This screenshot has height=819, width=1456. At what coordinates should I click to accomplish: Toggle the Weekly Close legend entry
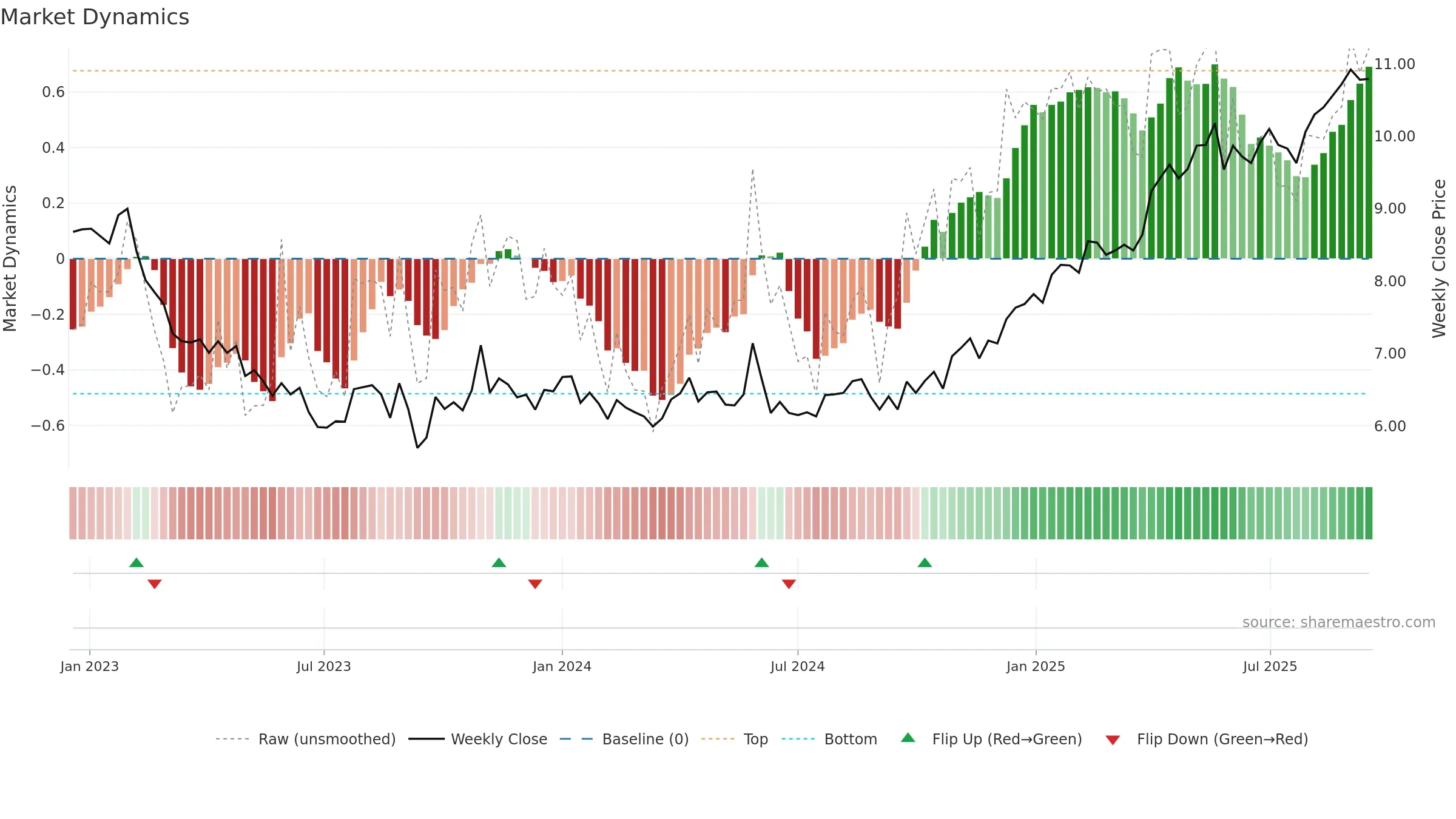click(478, 739)
